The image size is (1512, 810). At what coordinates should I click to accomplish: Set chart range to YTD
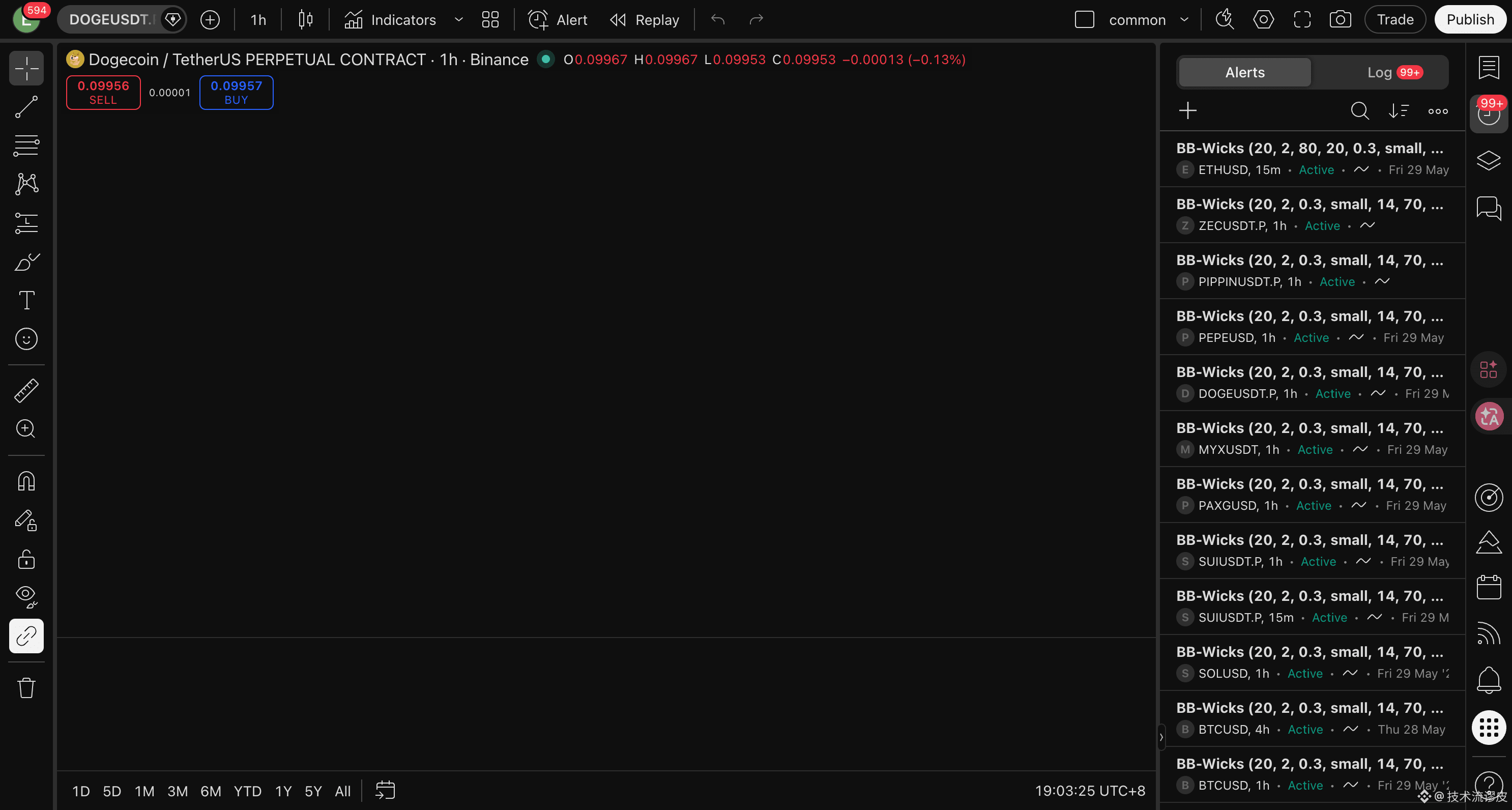tap(248, 791)
